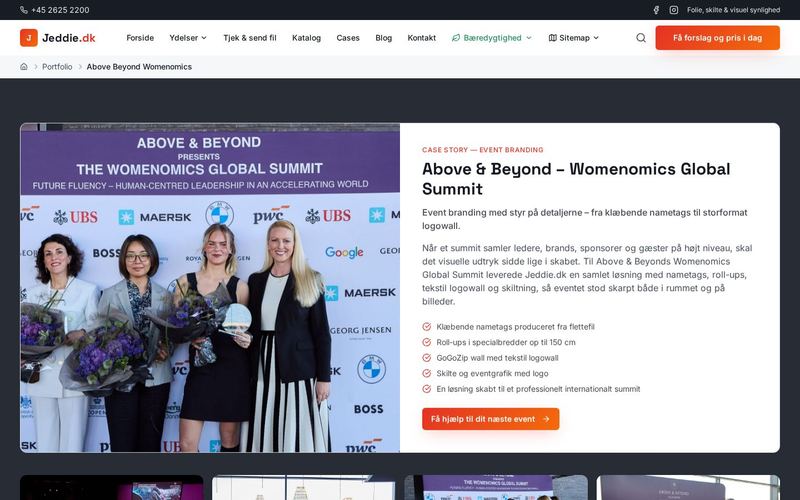This screenshot has width=800, height=500.
Task: Open the last gallery thumbnail at right
Action: pyautogui.click(x=688, y=488)
